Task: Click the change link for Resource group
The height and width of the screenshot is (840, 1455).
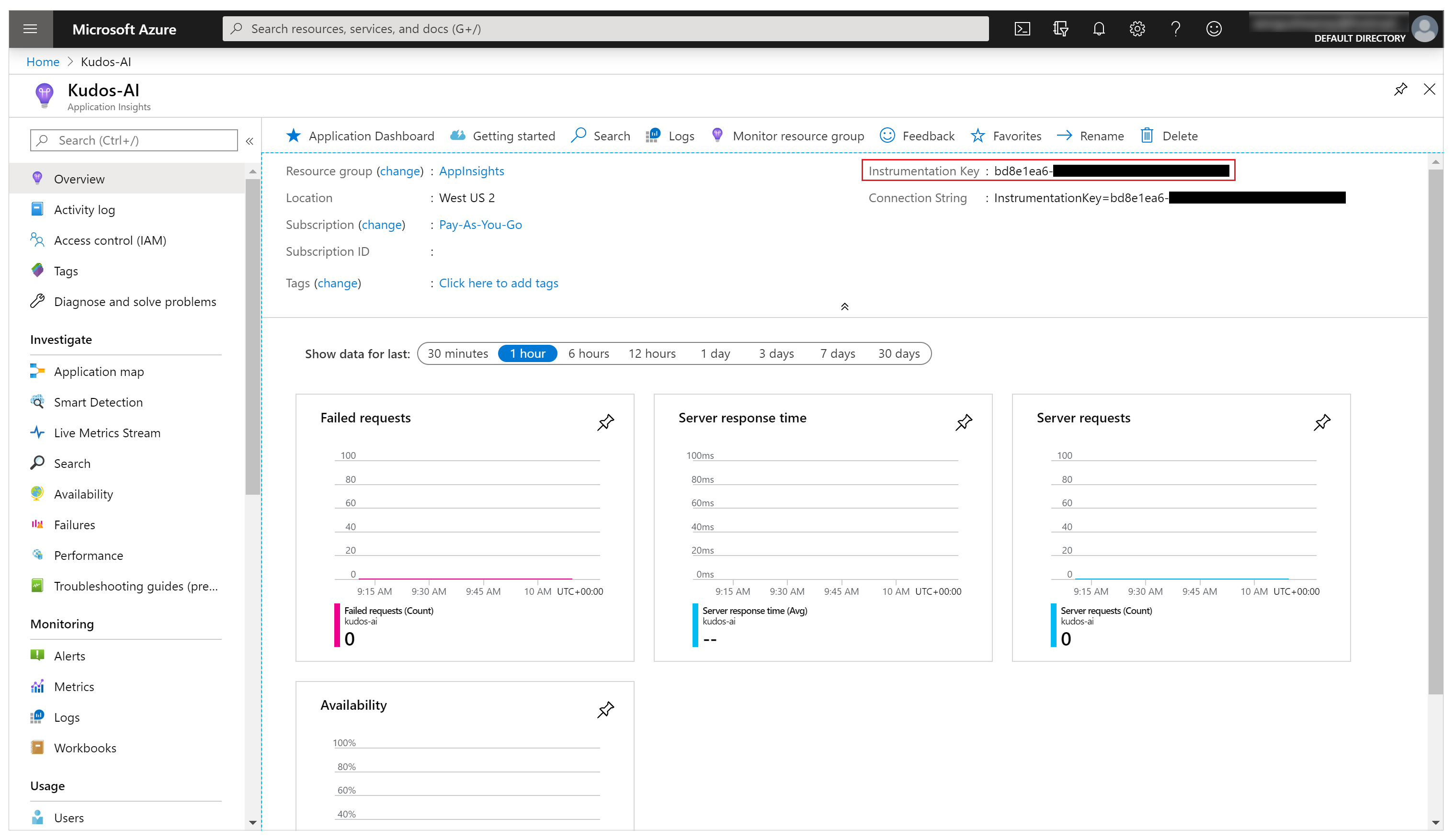Action: (x=398, y=171)
